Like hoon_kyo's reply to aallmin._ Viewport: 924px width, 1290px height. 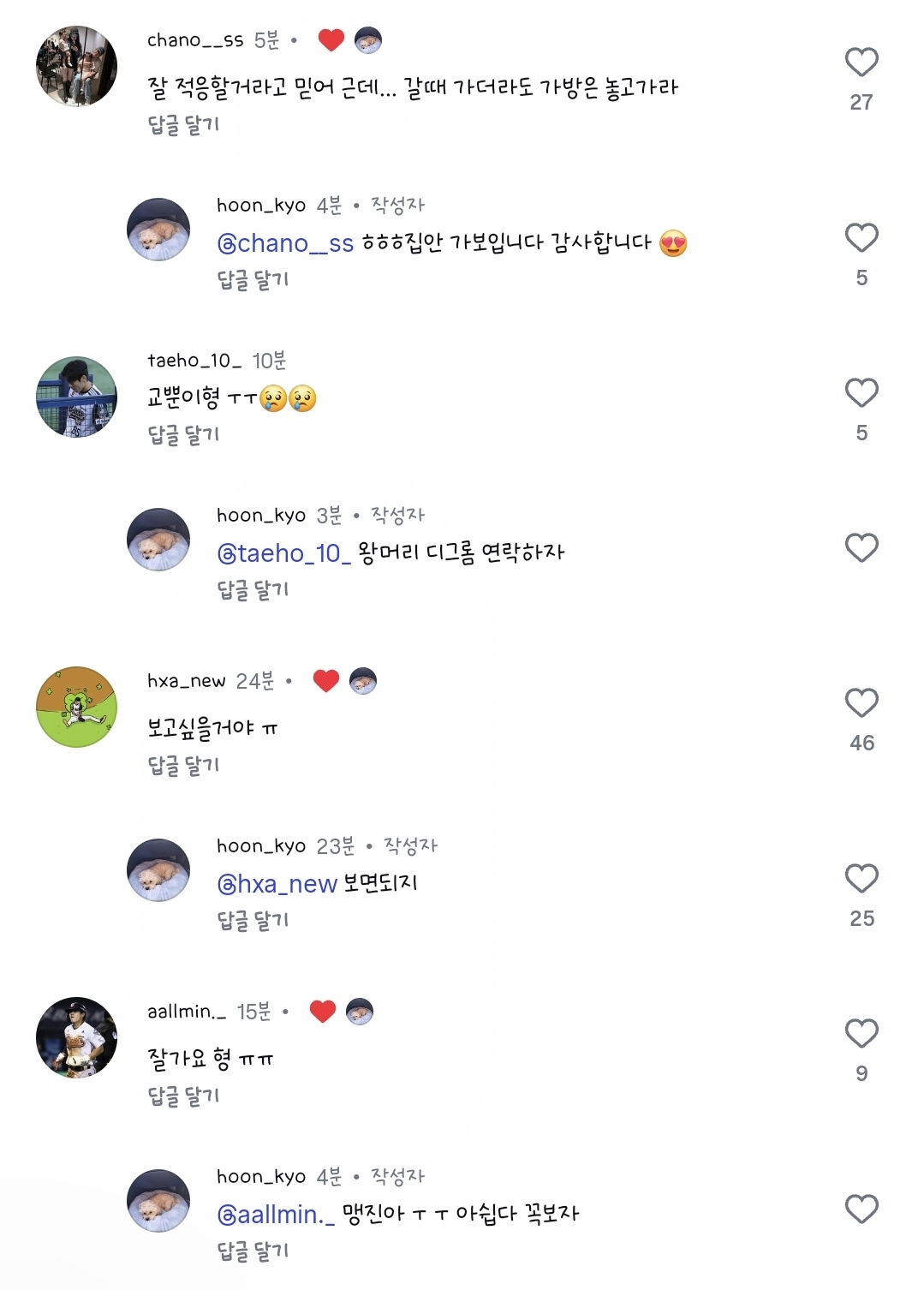(x=861, y=1209)
